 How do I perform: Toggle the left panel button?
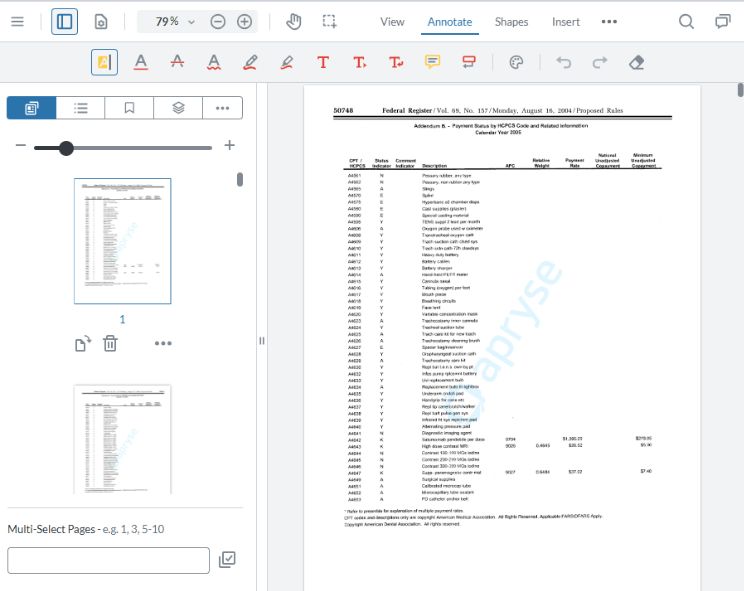pos(65,22)
